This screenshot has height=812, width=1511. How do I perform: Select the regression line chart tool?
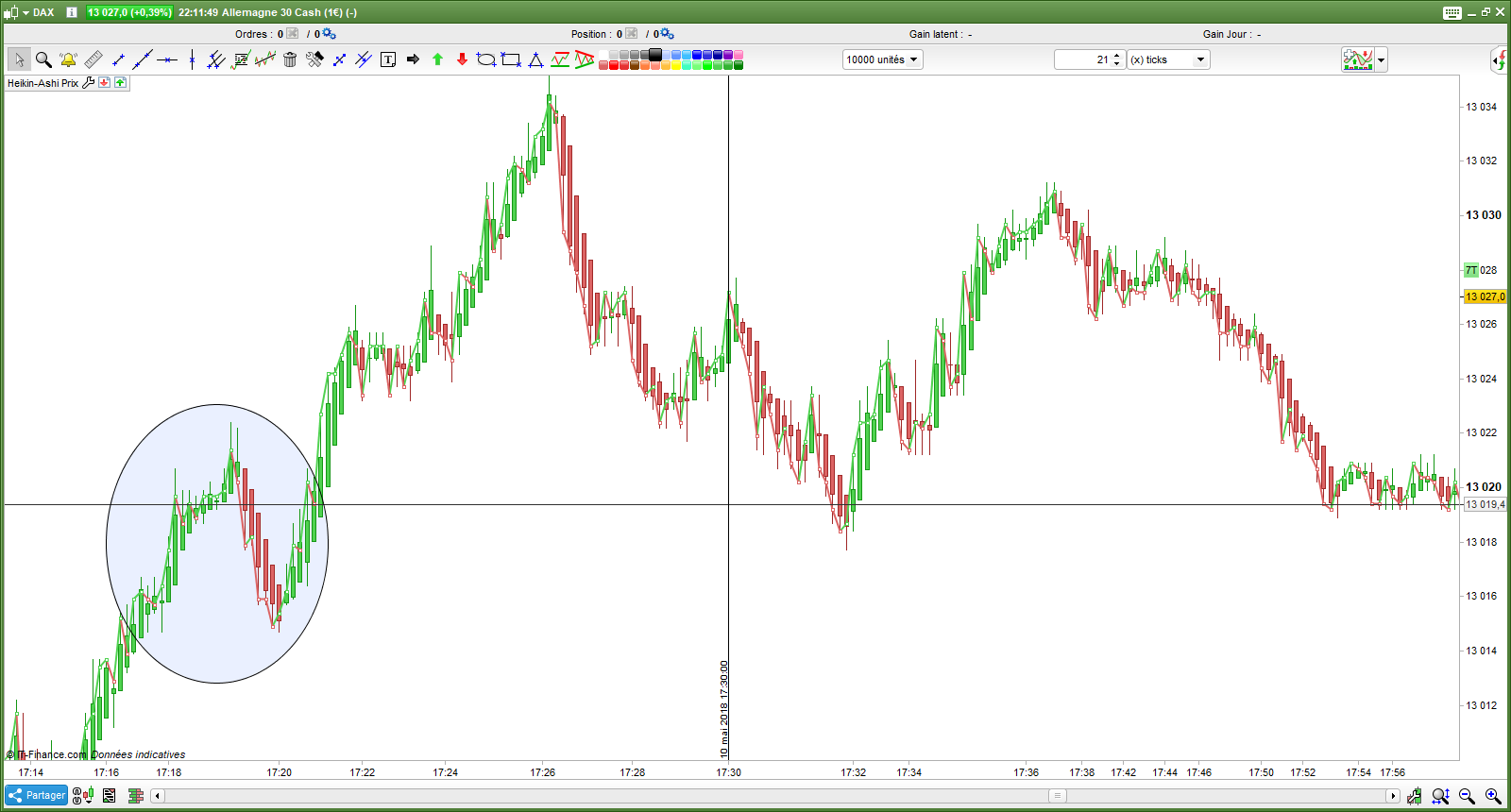pos(265,59)
